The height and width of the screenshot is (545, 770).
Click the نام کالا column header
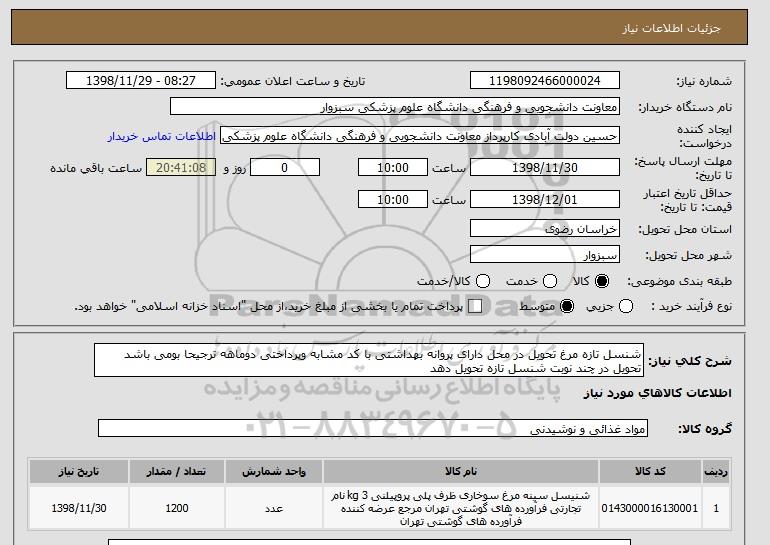(461, 471)
